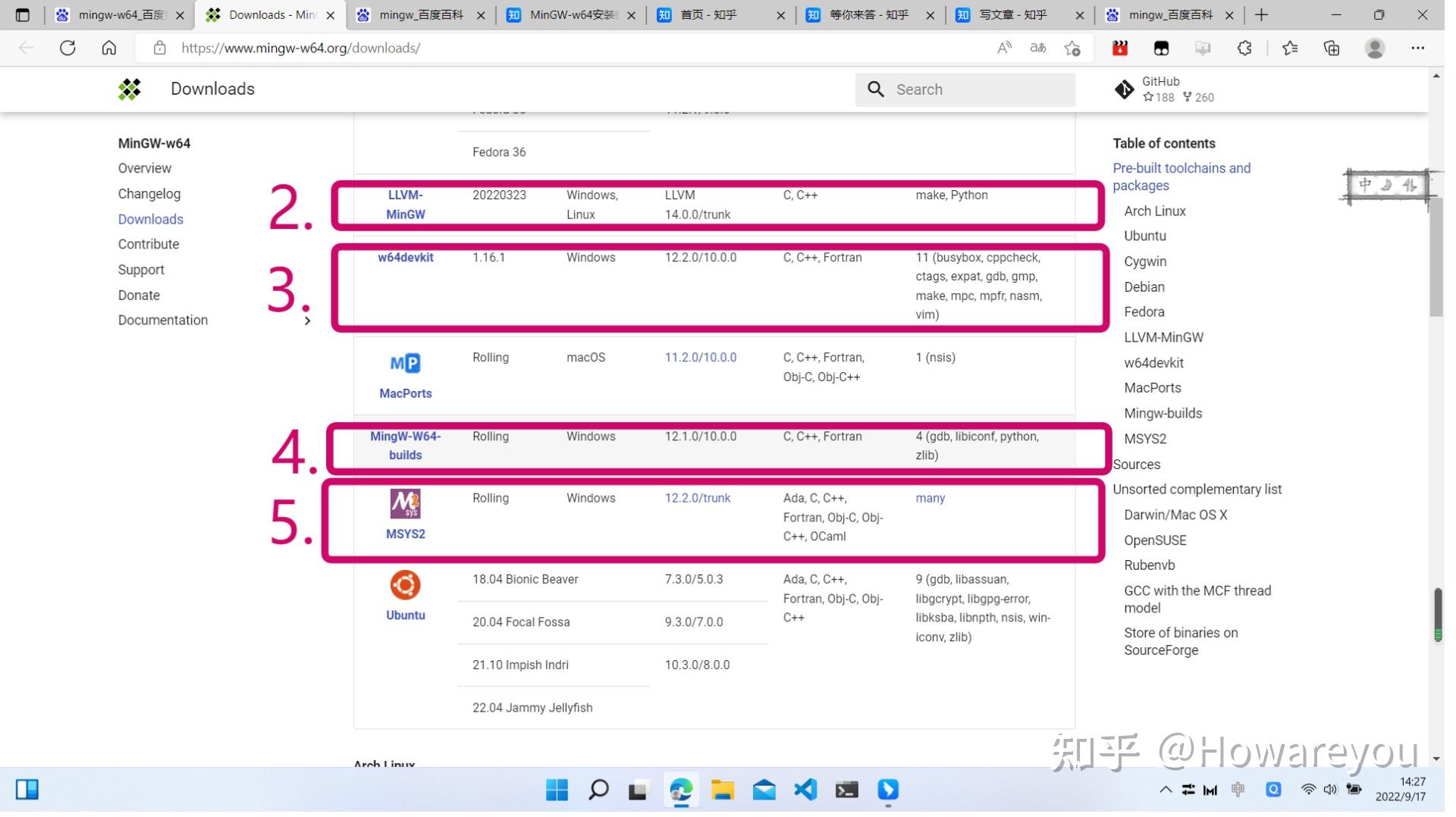Open the 11.2.0/10.0.0 version link
This screenshot has width=1456, height=817.
(701, 358)
